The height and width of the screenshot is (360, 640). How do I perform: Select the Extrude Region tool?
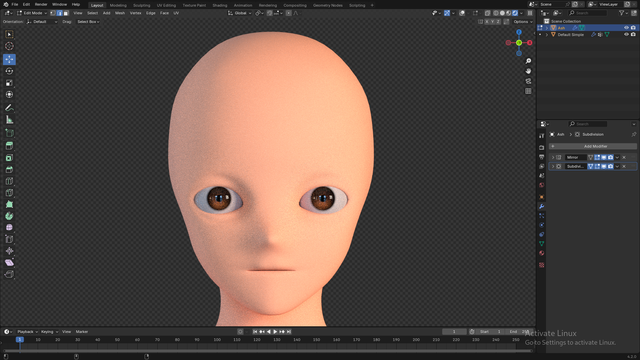click(x=9, y=146)
